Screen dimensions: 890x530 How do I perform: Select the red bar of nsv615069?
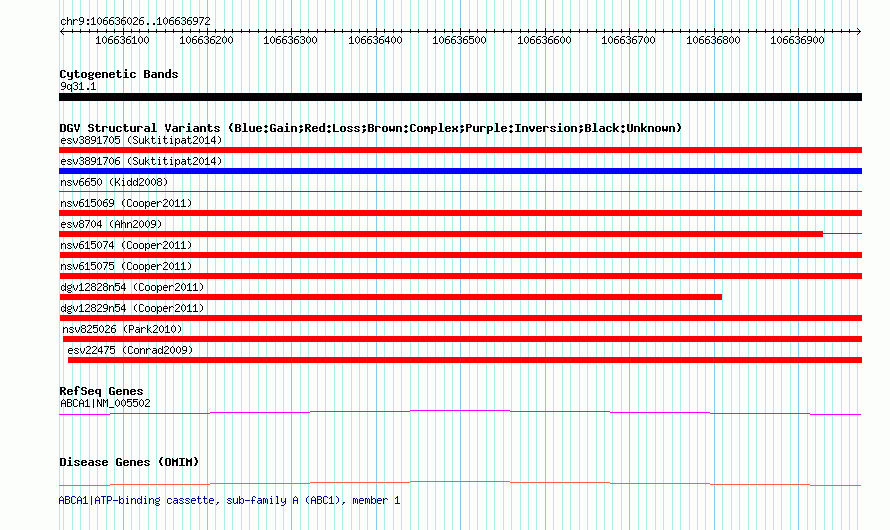[x=460, y=213]
